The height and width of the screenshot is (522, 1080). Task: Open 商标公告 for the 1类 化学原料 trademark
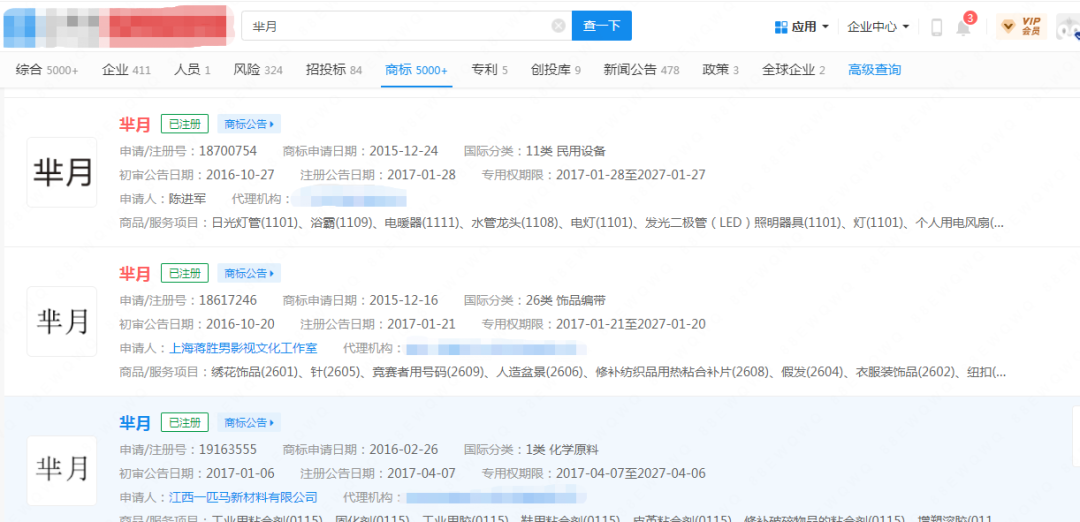pos(249,422)
